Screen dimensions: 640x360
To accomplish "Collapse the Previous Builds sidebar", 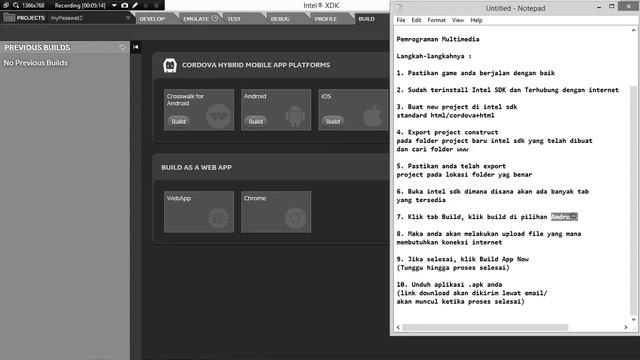I will point(136,47).
